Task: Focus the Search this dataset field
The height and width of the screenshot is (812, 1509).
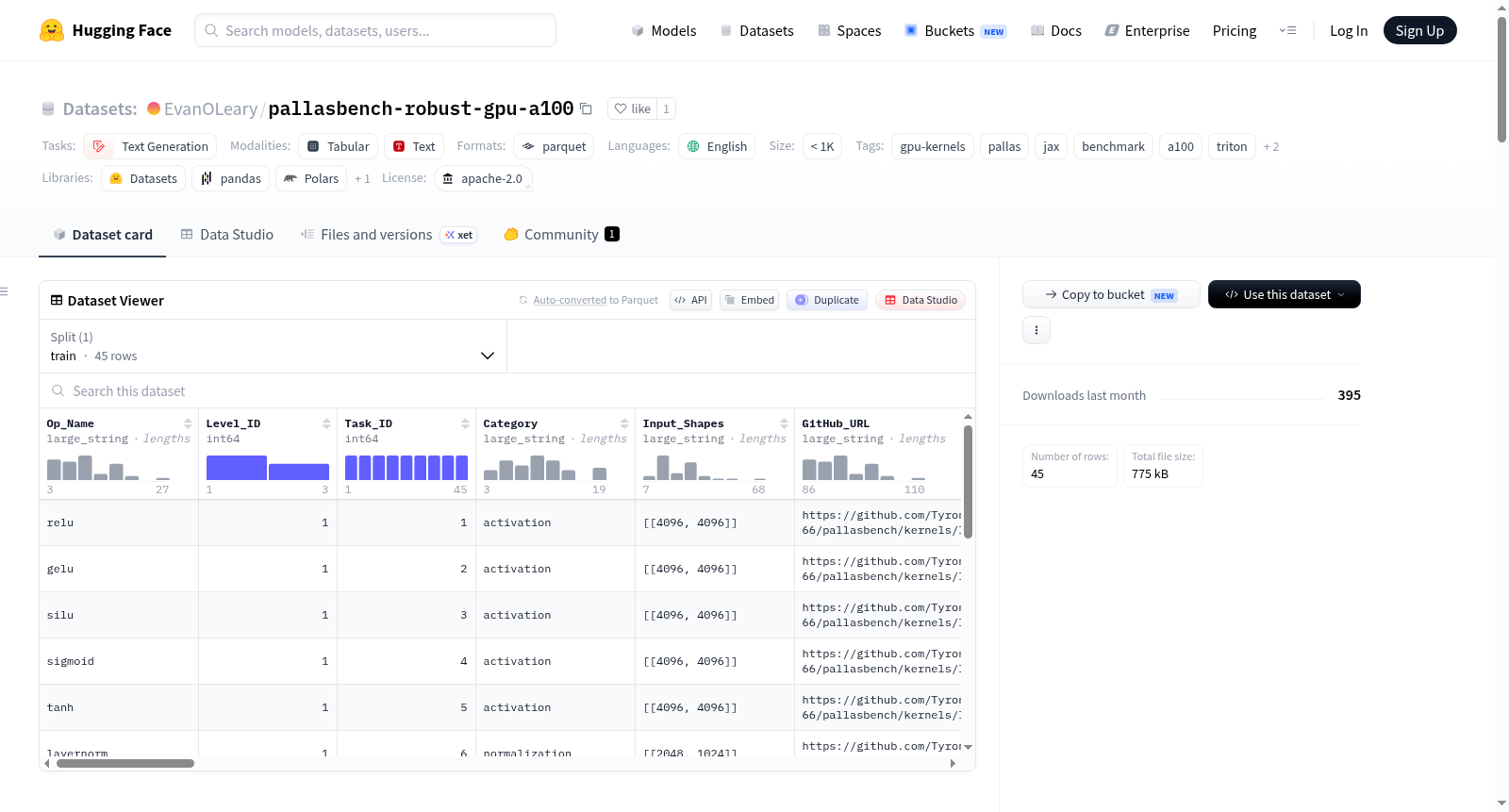Action: tap(507, 390)
